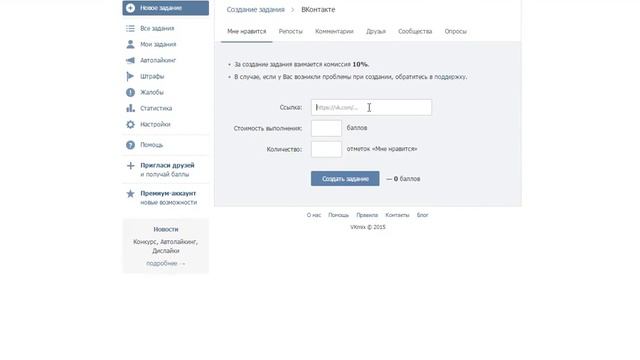
Task: Click the Новости heading
Action: [x=166, y=229]
